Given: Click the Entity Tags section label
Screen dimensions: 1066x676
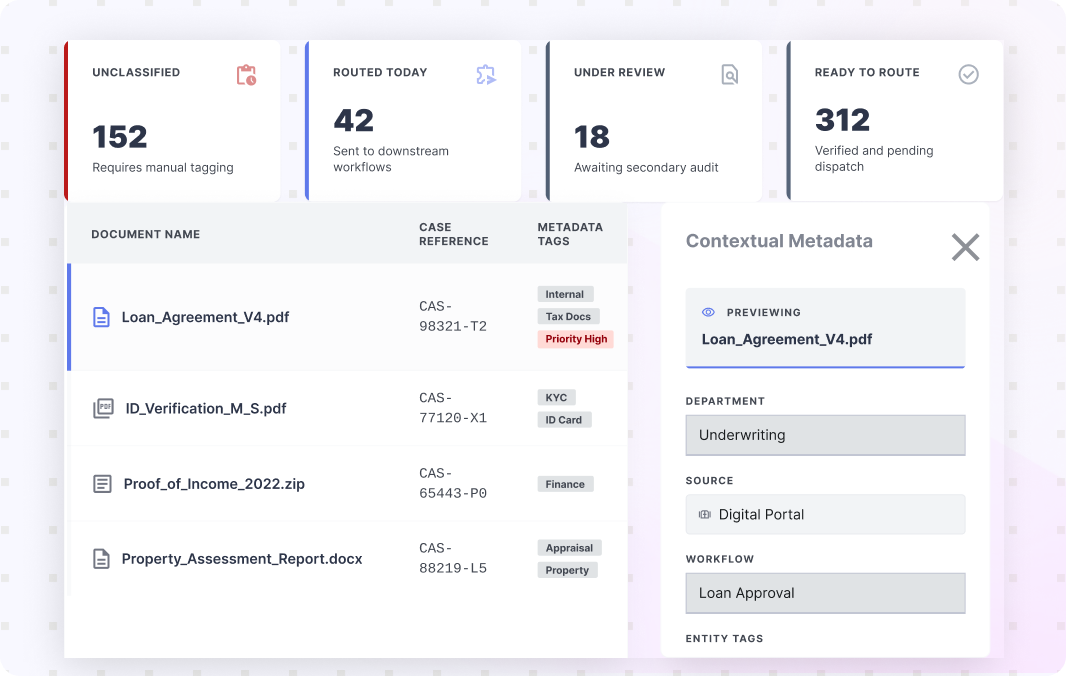Looking at the screenshot, I should click(x=724, y=638).
